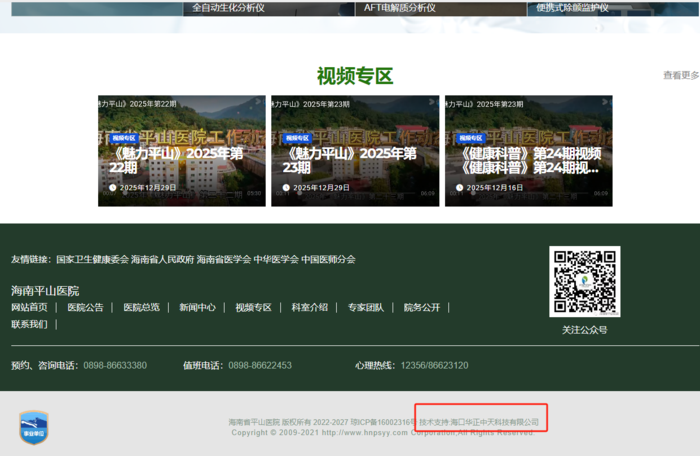Open 便携式除颤监护仪 equipment banner

tap(613, 8)
